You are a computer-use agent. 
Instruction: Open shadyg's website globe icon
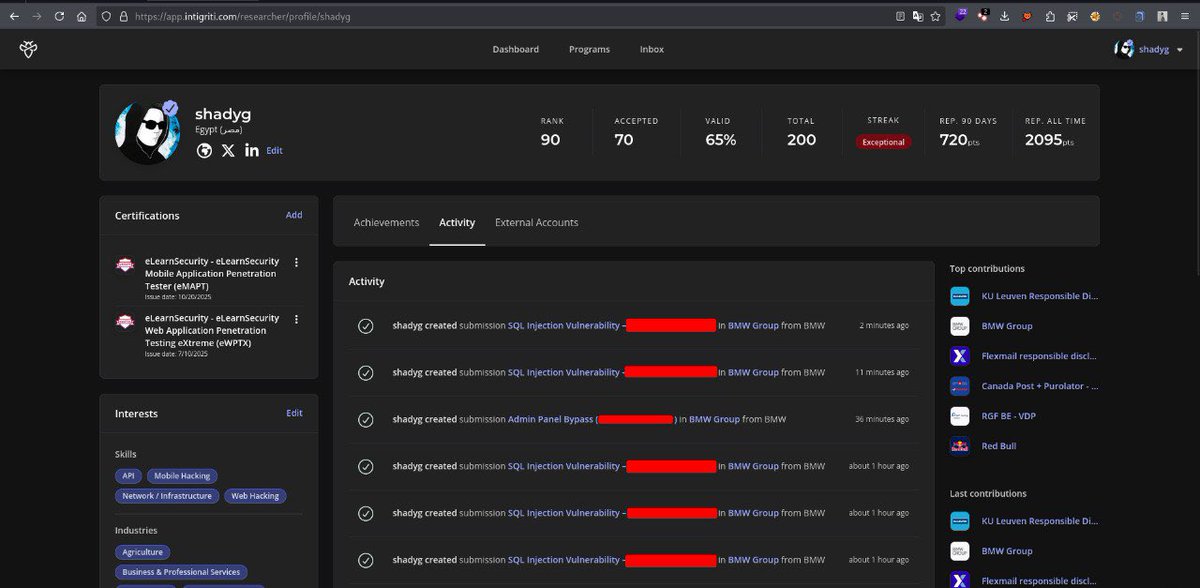204,150
